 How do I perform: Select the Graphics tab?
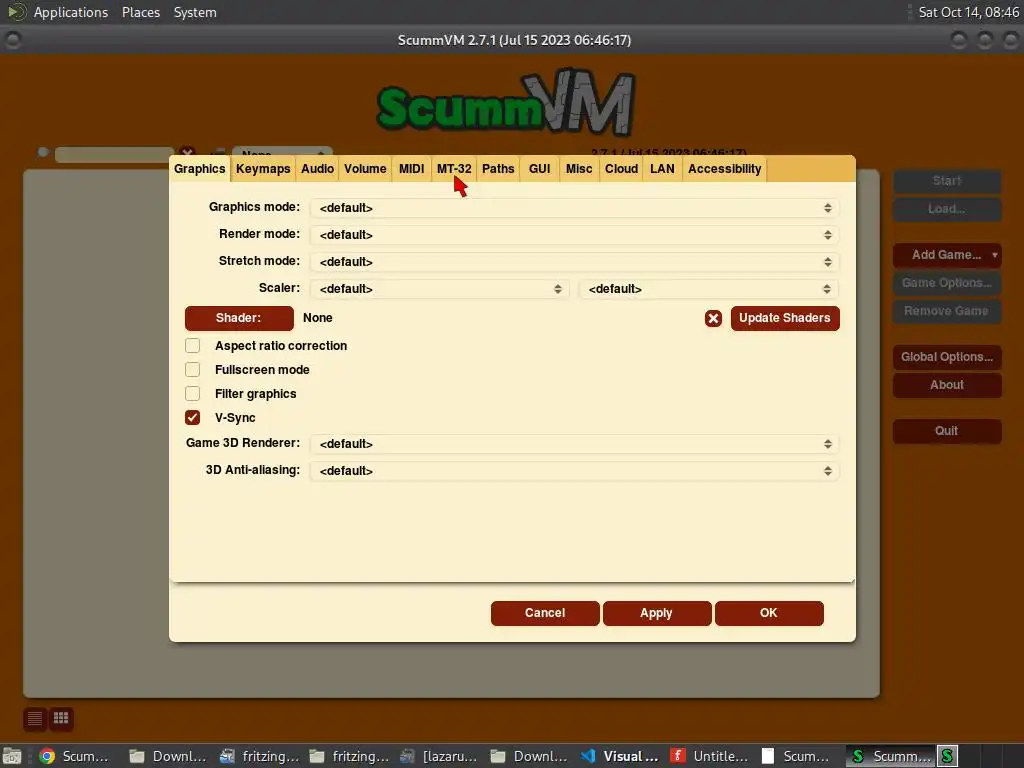(x=200, y=169)
